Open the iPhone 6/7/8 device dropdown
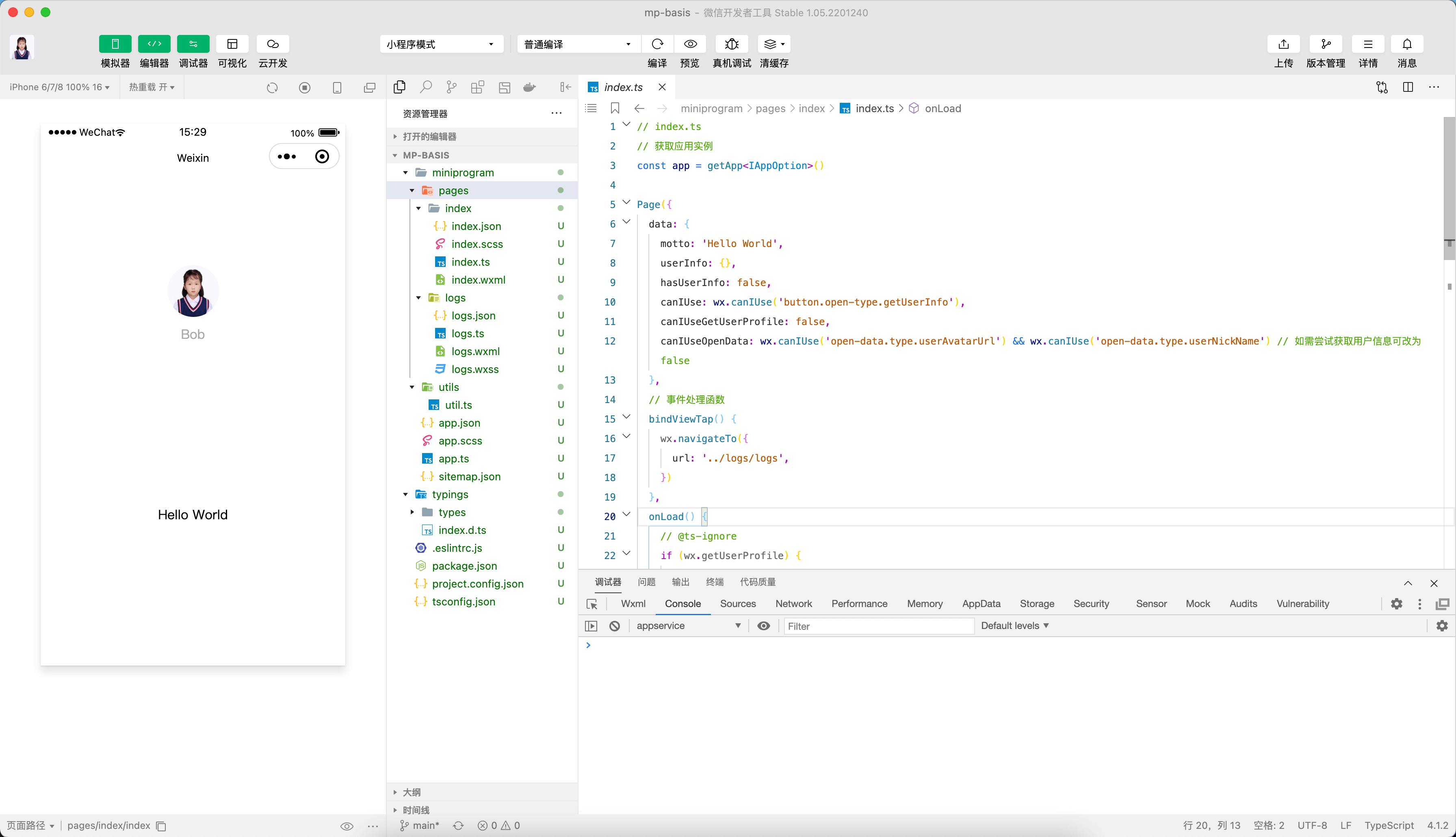1456x837 pixels. pyautogui.click(x=59, y=87)
